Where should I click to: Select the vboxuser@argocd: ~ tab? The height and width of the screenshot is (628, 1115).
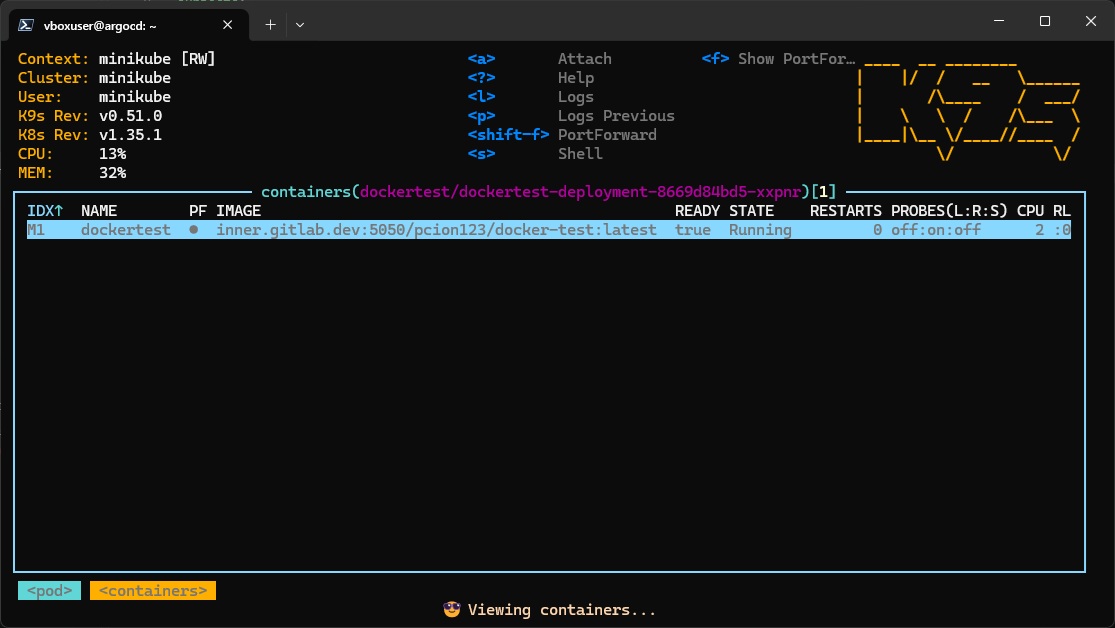(129, 25)
